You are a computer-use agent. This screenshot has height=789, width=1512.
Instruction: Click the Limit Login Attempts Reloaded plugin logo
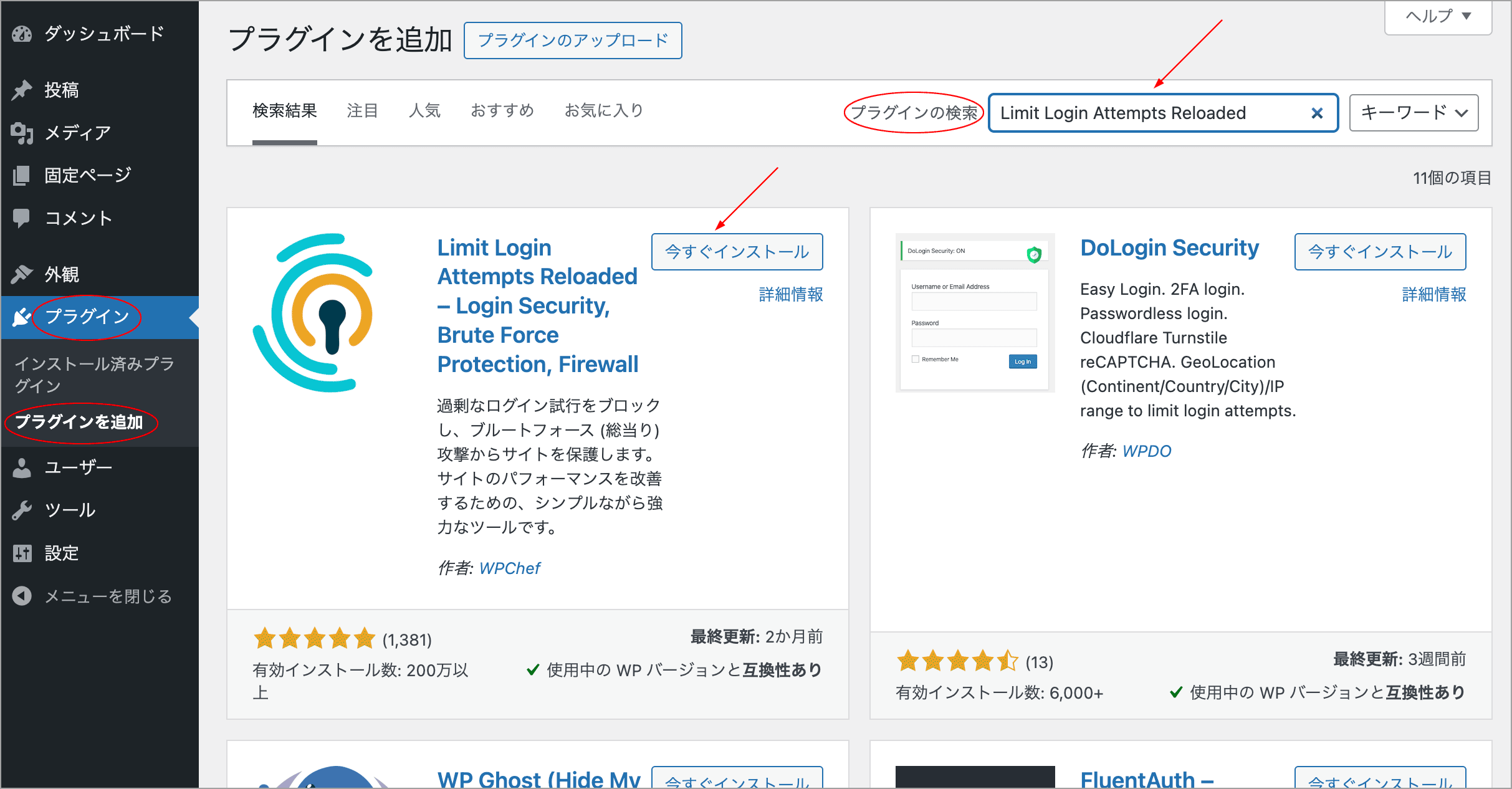coord(313,313)
